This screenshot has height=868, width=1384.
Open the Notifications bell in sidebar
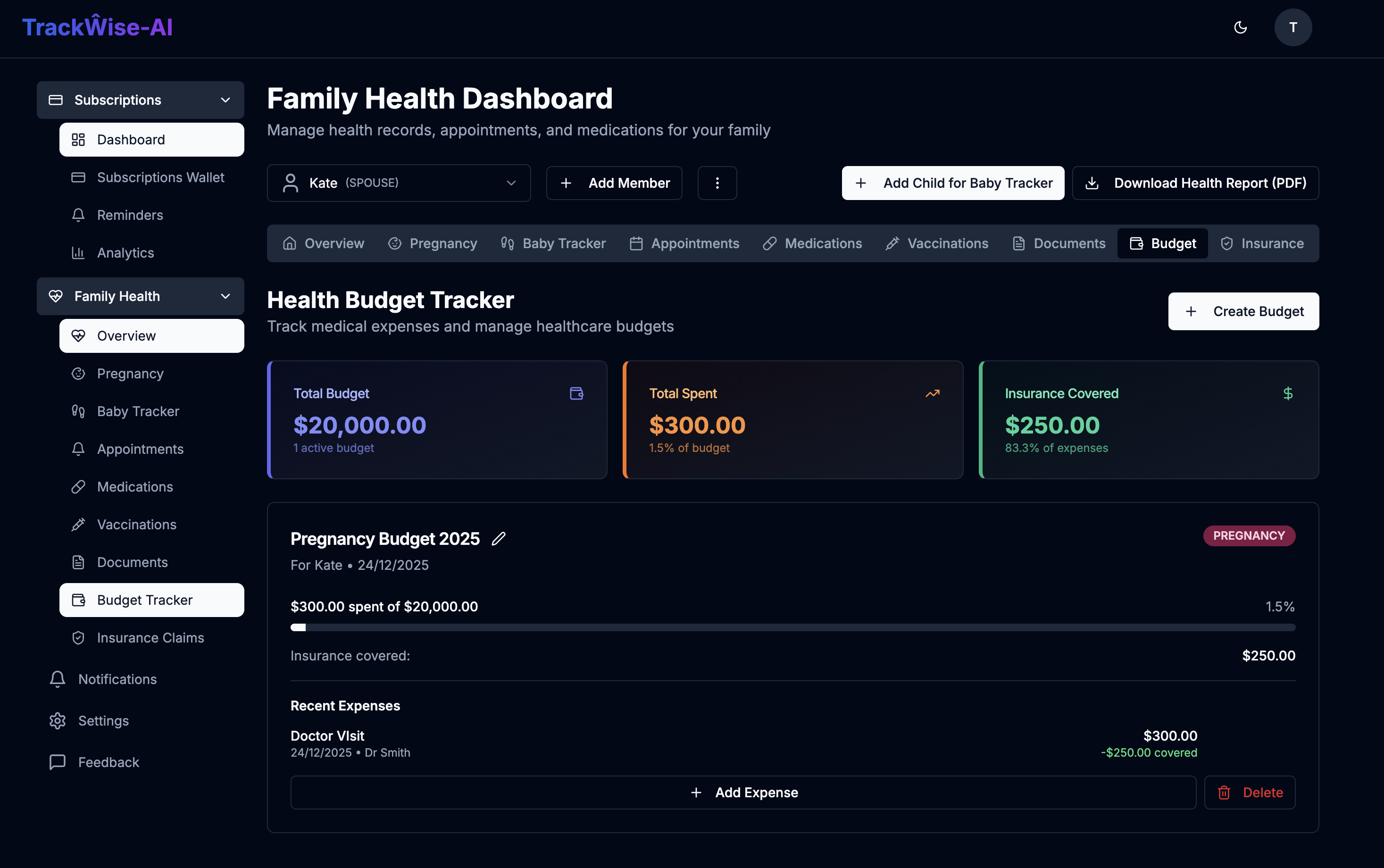point(58,679)
